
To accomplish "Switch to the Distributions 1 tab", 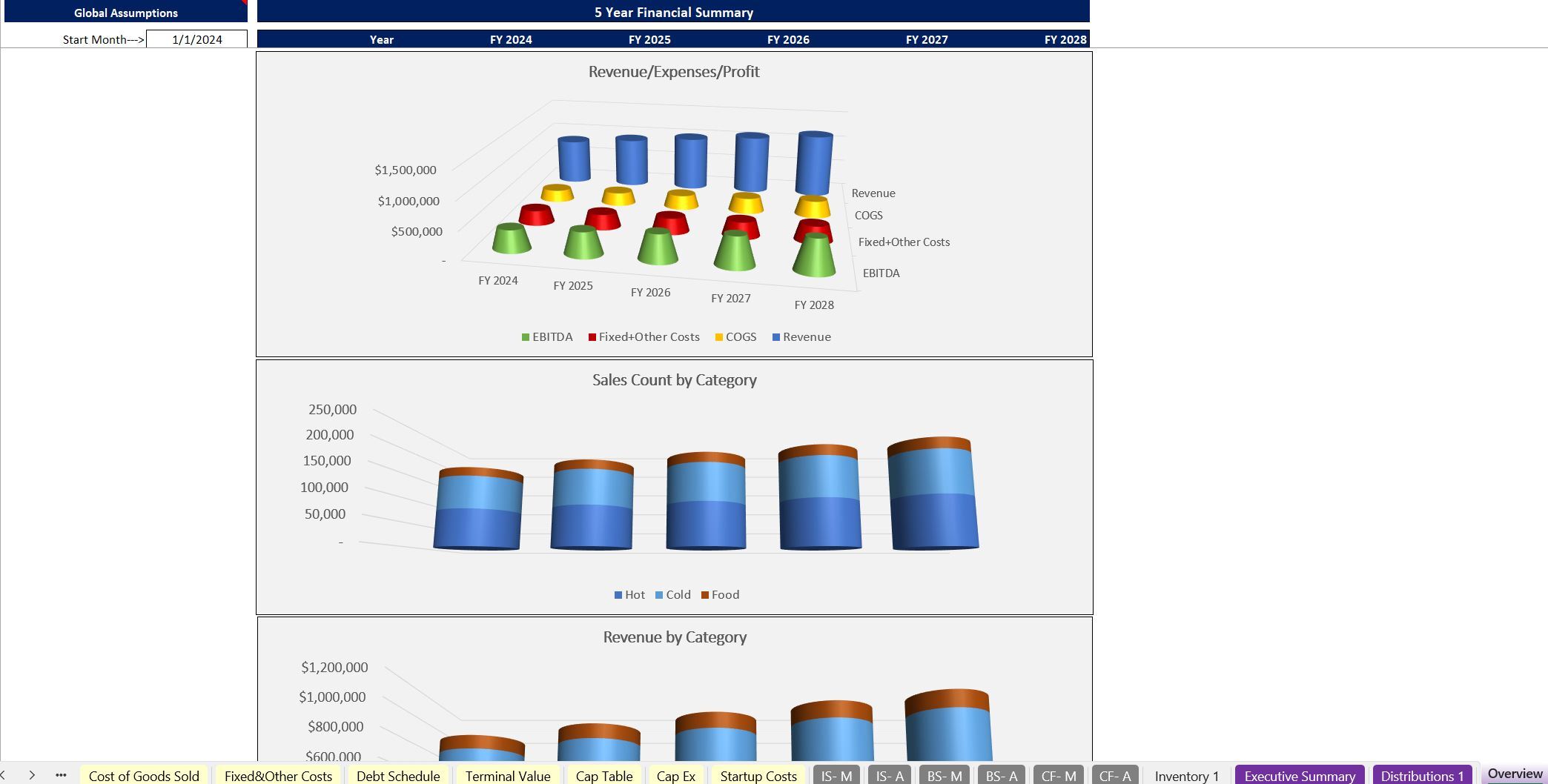I will click(x=1422, y=775).
